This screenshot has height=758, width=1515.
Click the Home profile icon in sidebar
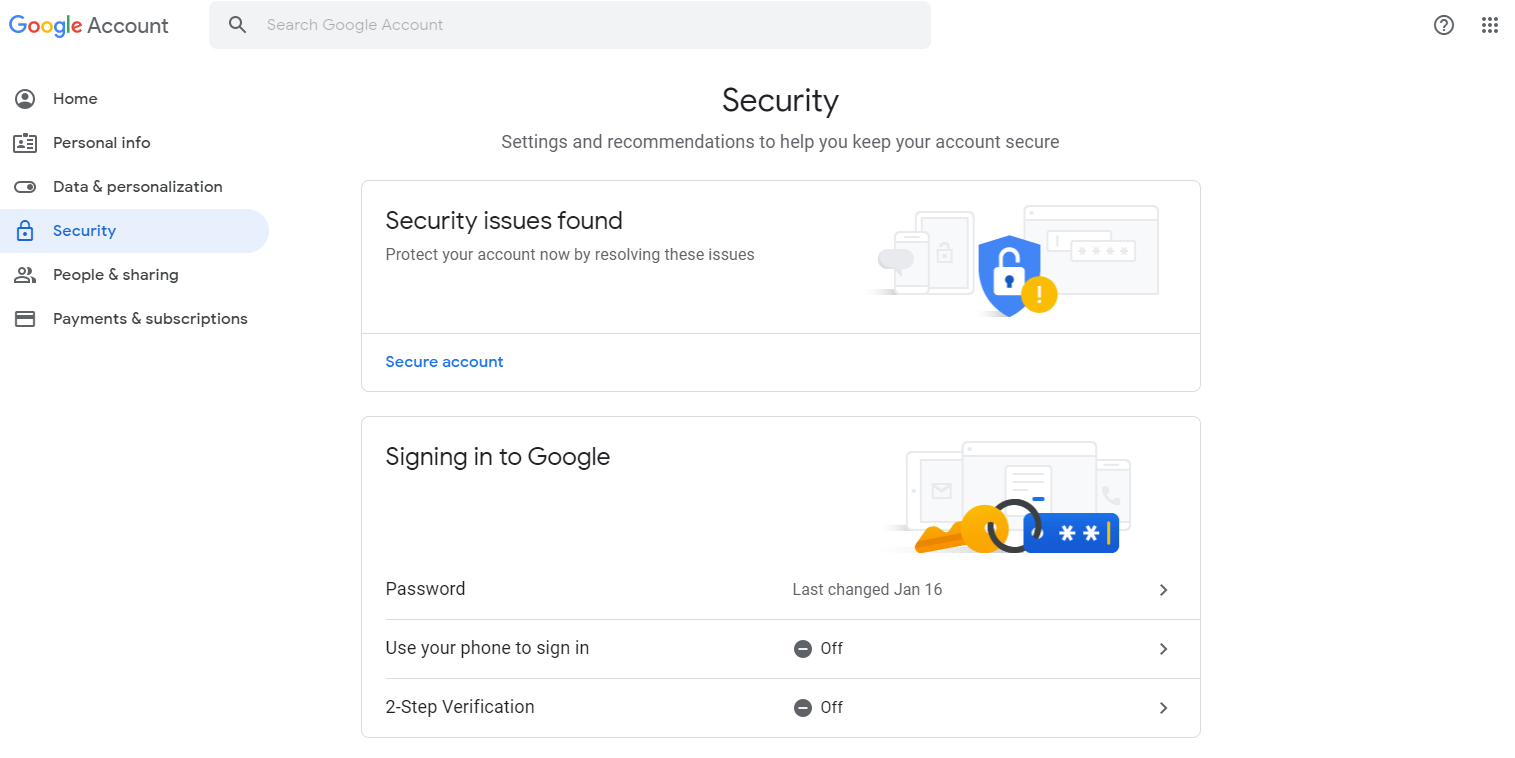25,99
